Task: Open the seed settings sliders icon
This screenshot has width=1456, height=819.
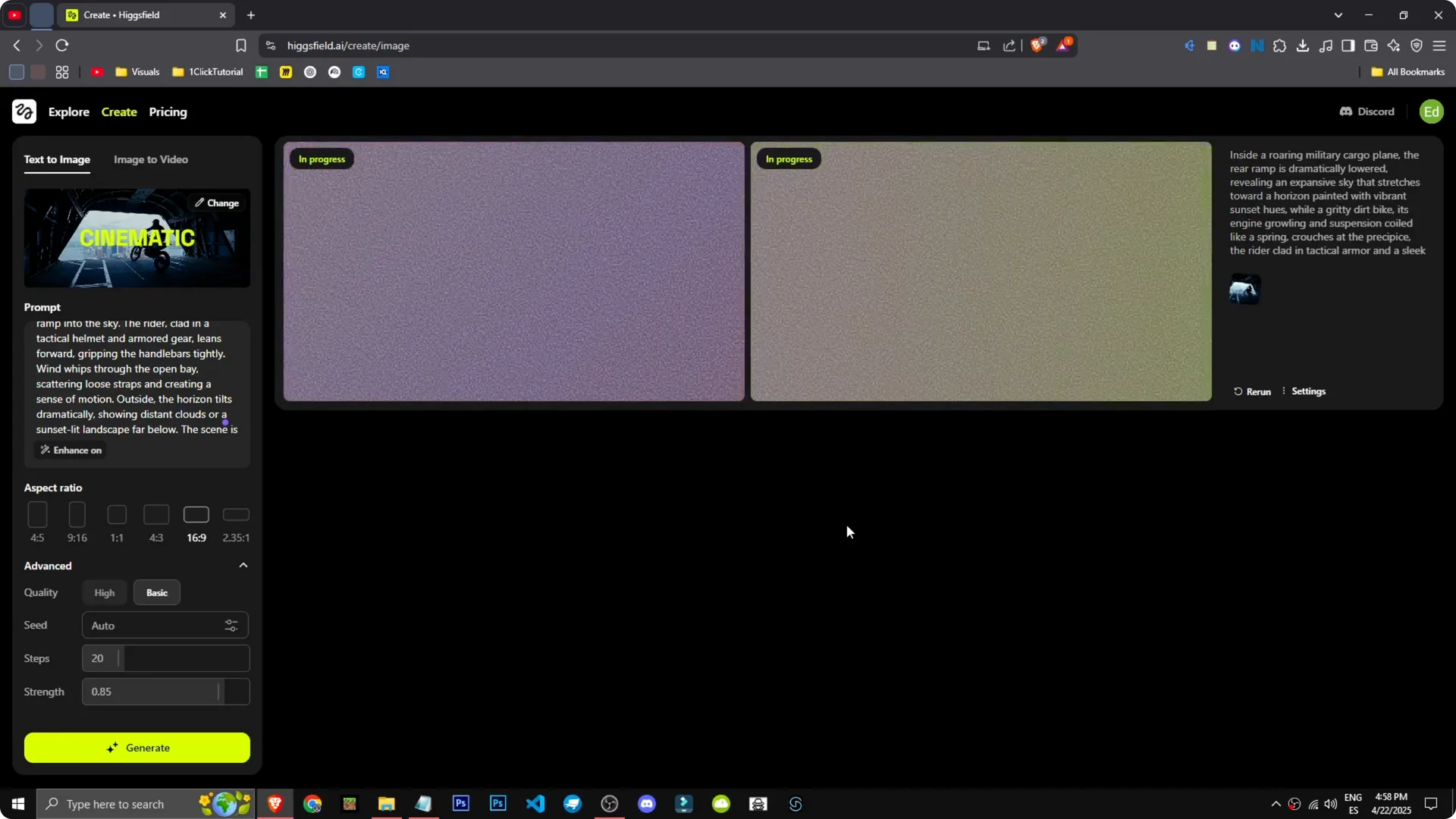Action: click(x=231, y=626)
